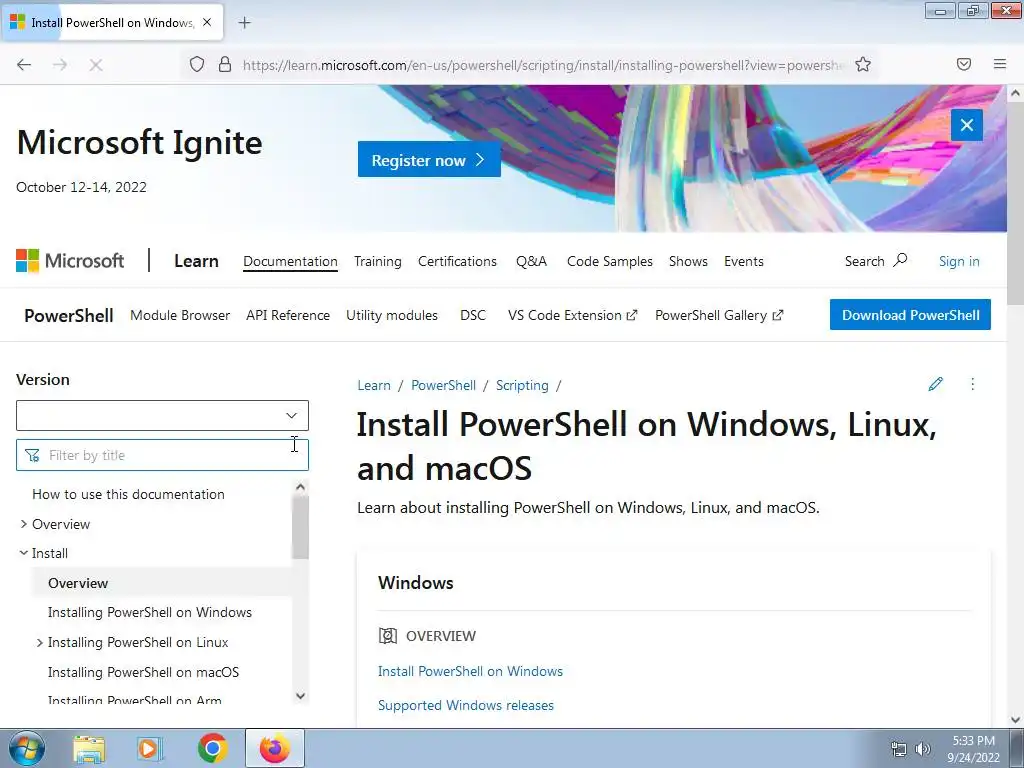
Task: Close the Install PowerShell browser tab
Action: point(207,22)
